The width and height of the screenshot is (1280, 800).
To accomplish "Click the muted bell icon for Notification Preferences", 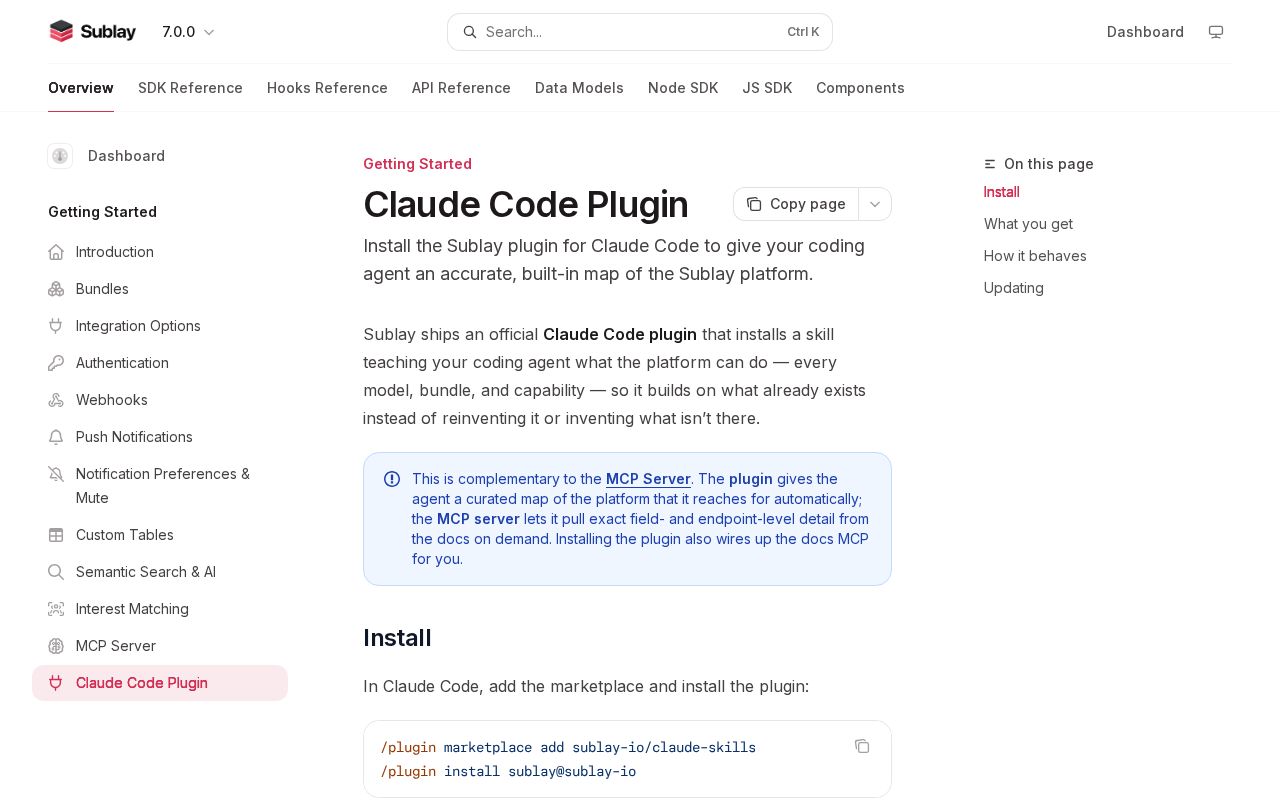I will click(x=56, y=474).
